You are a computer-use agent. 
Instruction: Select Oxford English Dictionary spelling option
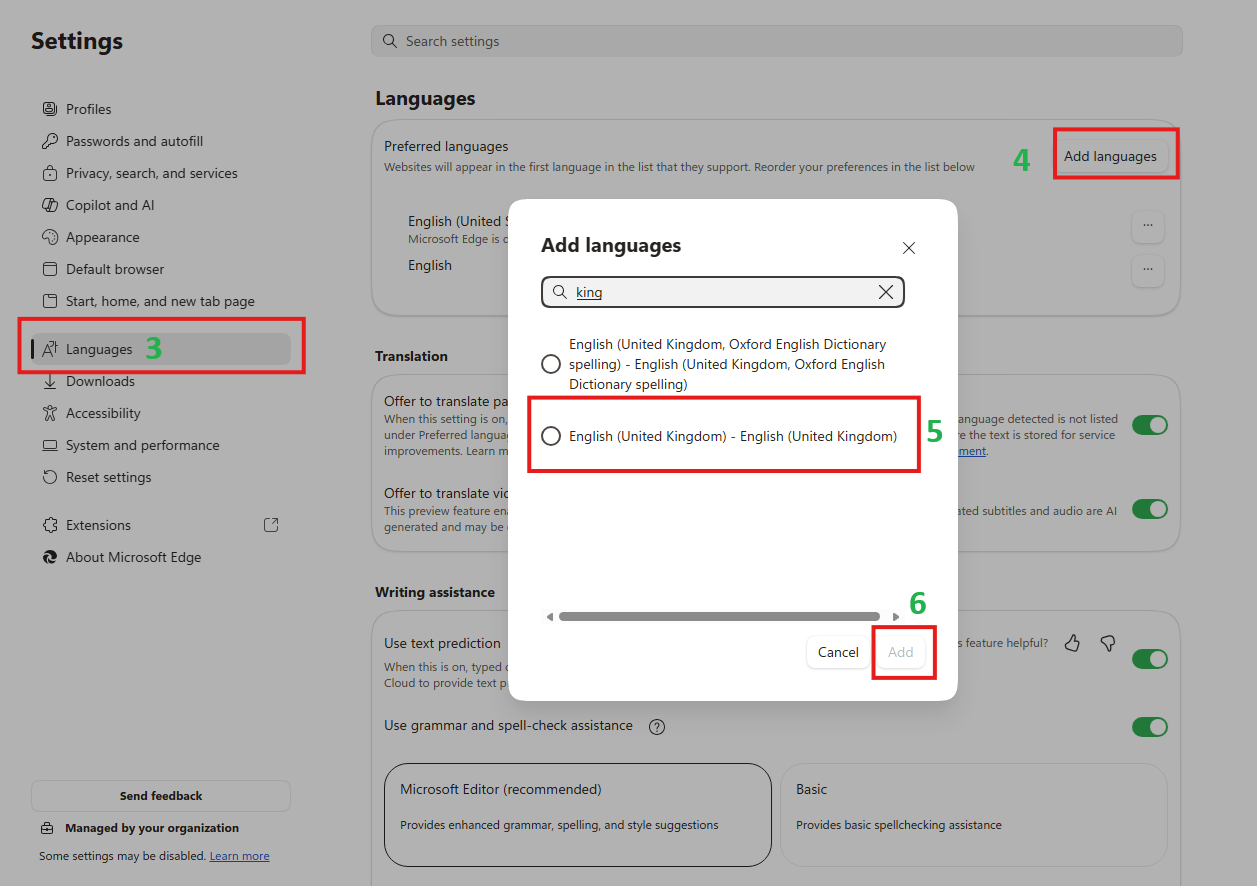(x=551, y=364)
